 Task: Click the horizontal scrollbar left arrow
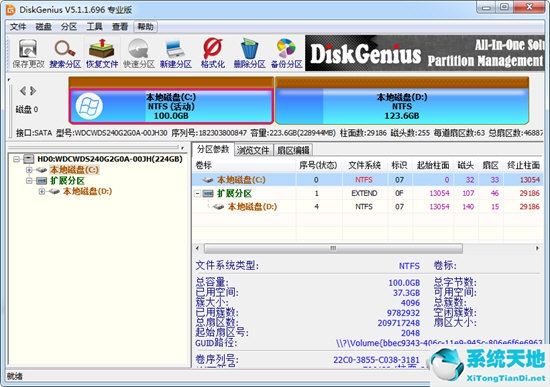coord(198,248)
